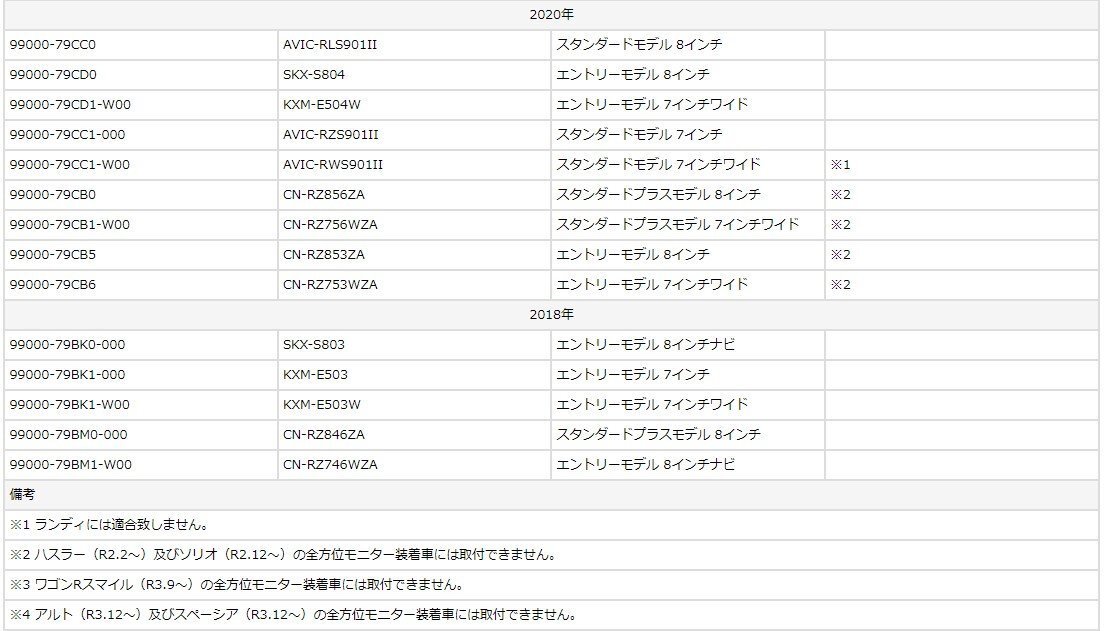Click the 備考 remarks header
The image size is (1104, 631).
23,495
